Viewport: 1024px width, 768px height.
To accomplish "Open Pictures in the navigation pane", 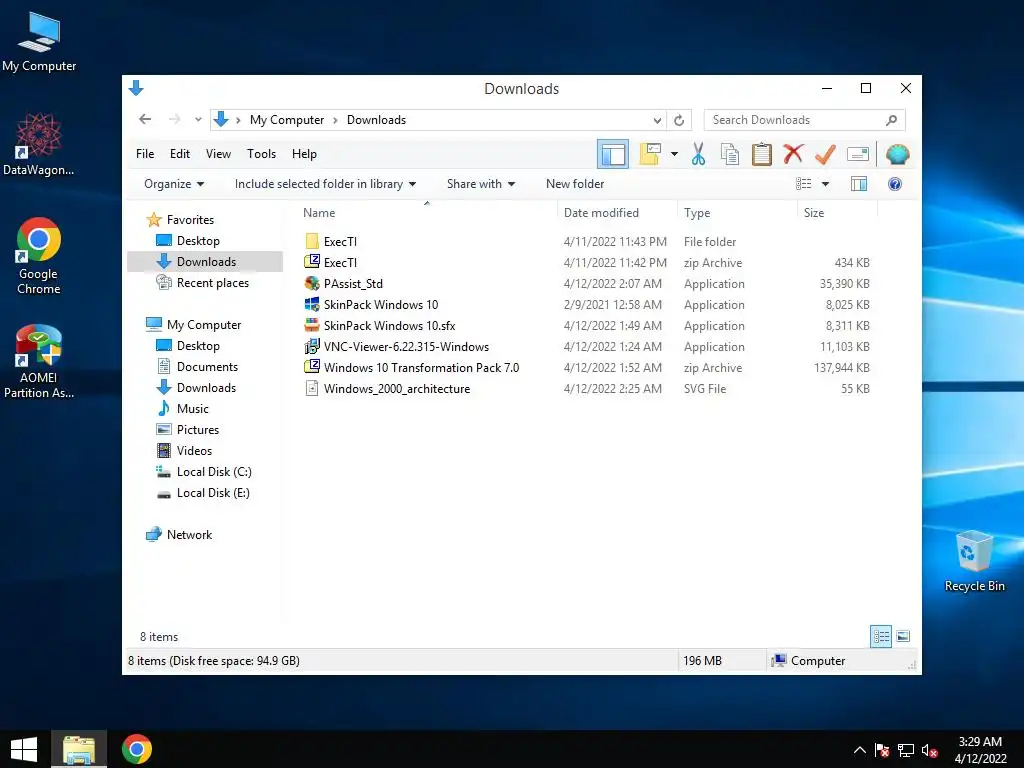I will click(197, 430).
